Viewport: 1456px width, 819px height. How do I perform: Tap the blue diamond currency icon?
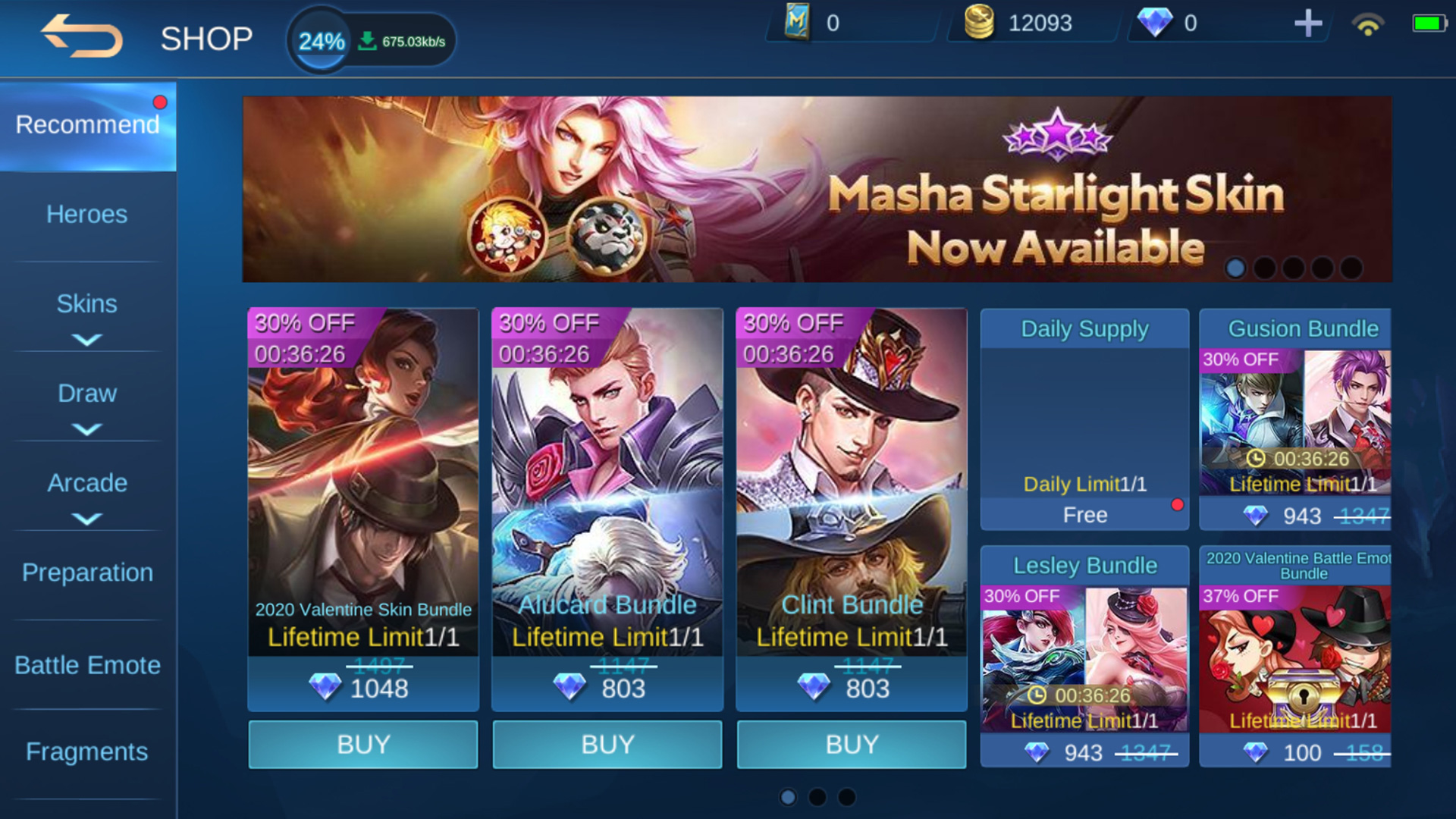pos(1154,23)
